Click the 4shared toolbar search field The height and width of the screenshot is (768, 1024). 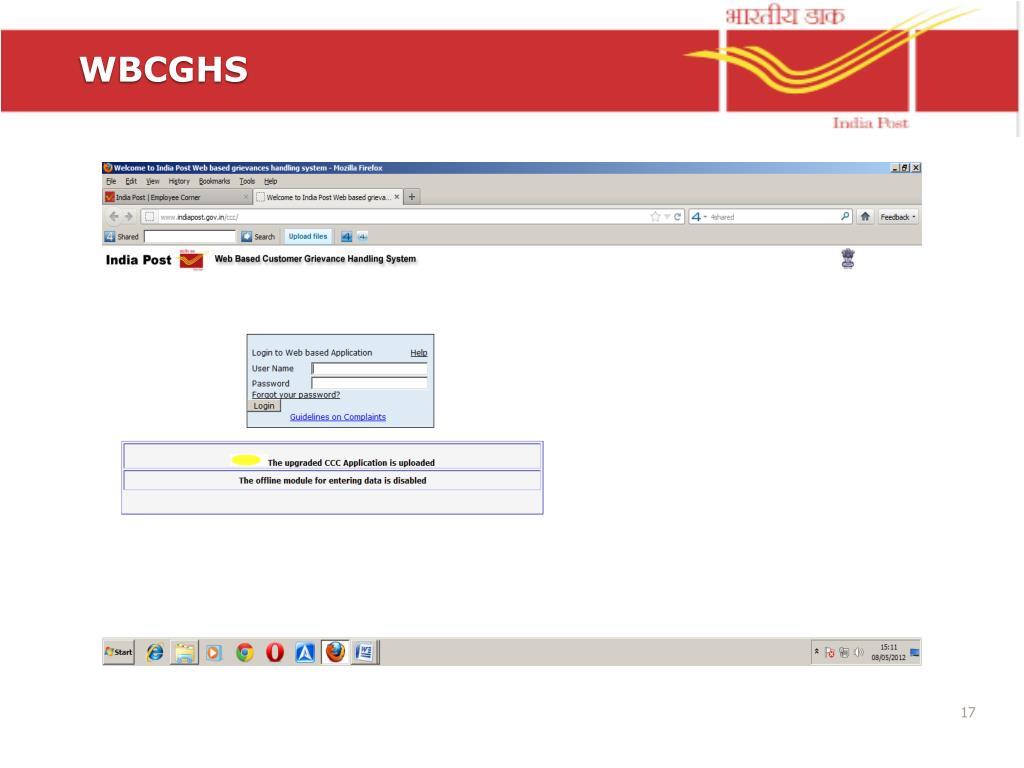(x=190, y=236)
